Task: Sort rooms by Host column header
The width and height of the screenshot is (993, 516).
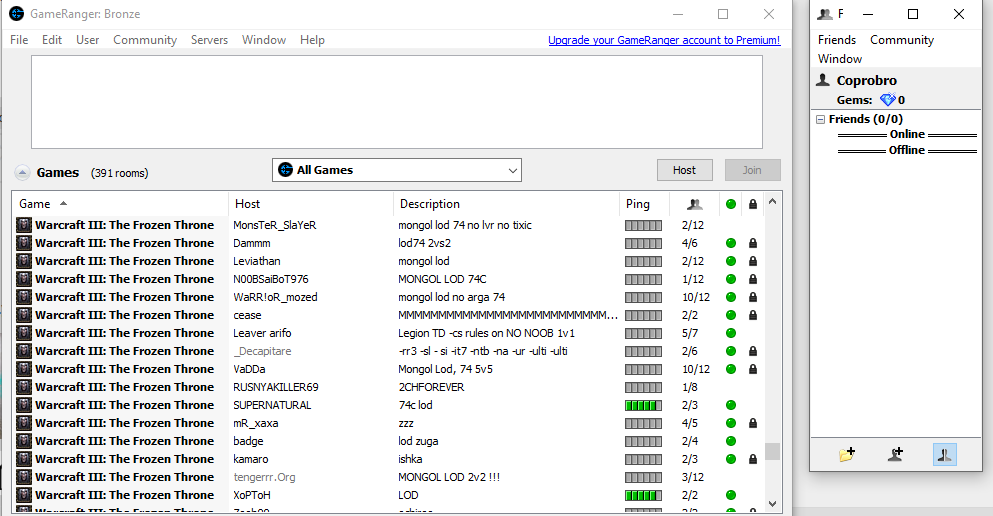Action: 311,204
